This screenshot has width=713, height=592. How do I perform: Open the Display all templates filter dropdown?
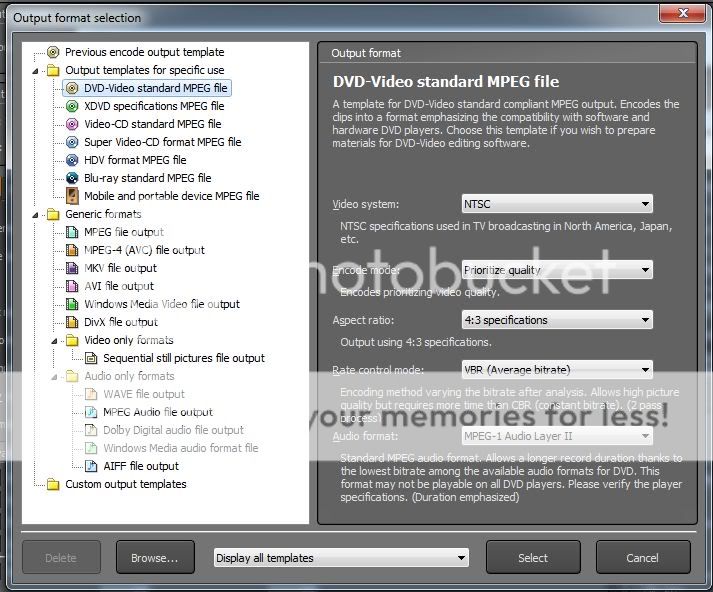(341, 558)
